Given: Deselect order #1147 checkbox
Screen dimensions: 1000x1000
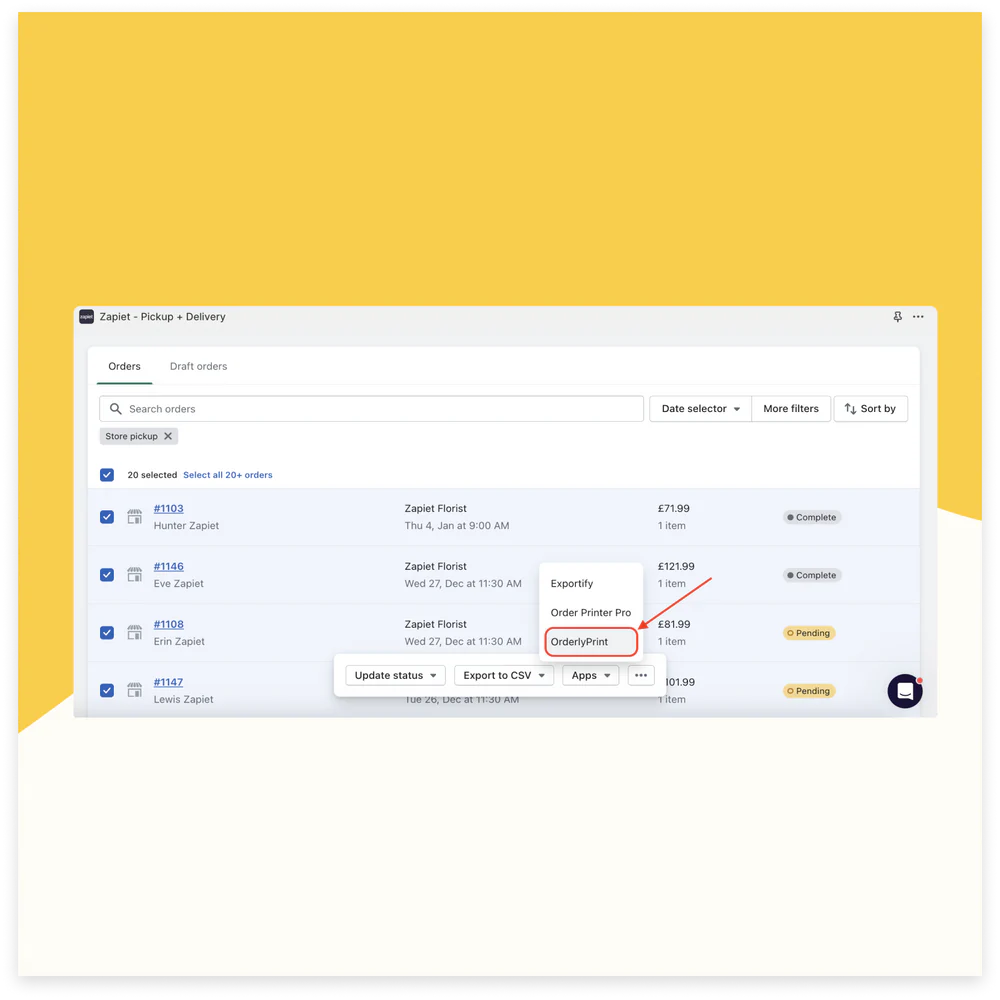Looking at the screenshot, I should pos(107,690).
